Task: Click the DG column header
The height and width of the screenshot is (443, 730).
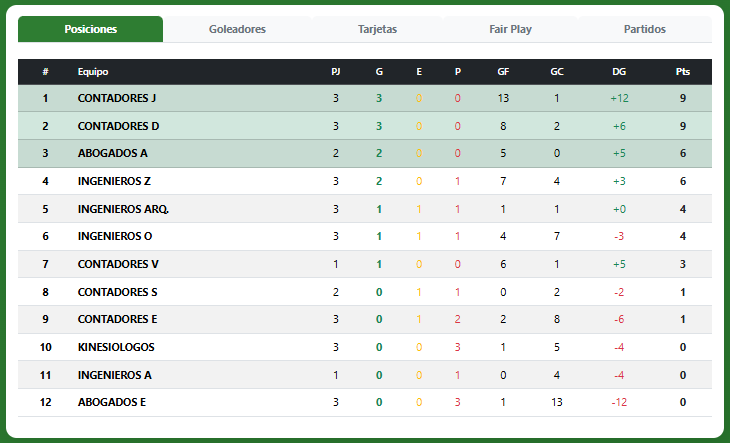Action: coord(619,72)
